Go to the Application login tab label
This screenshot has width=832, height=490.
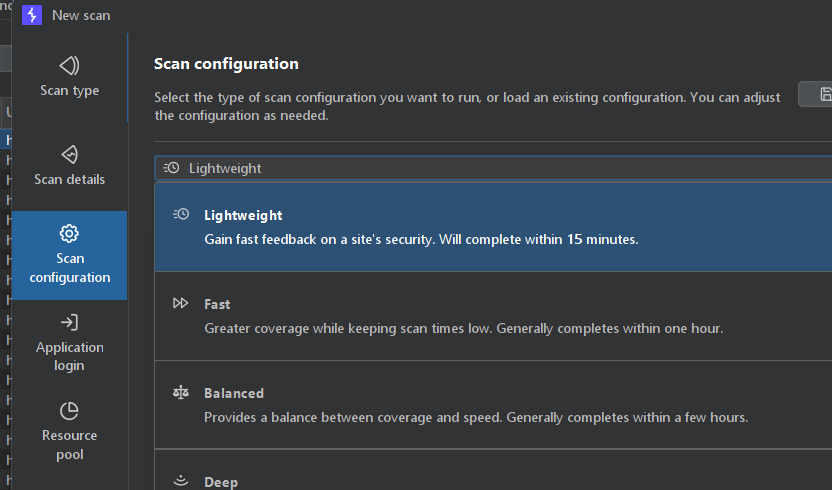69,356
